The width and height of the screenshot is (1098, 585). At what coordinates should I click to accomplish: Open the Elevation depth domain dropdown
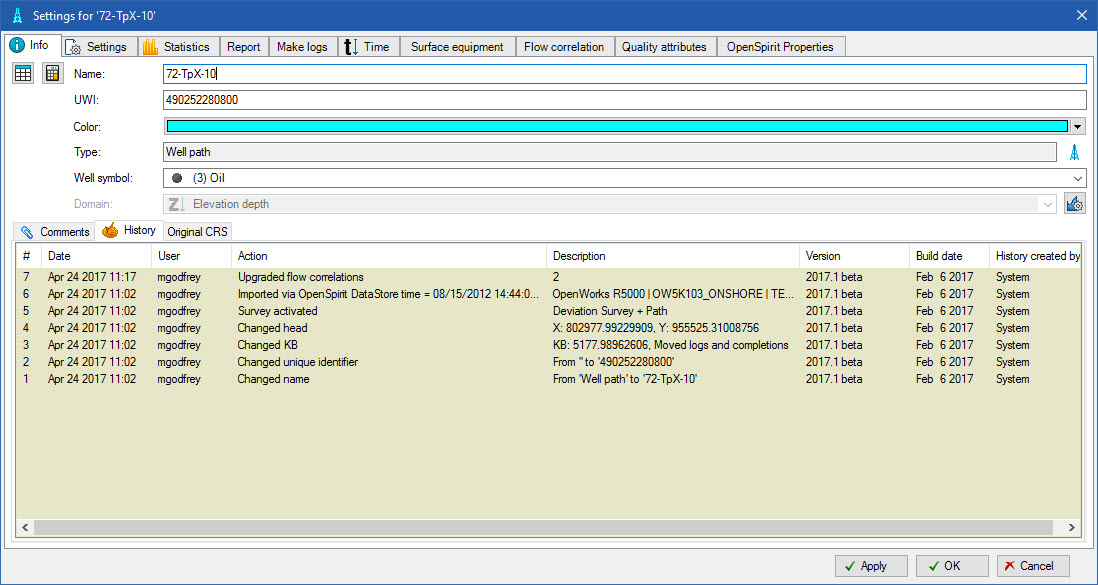pyautogui.click(x=1047, y=204)
